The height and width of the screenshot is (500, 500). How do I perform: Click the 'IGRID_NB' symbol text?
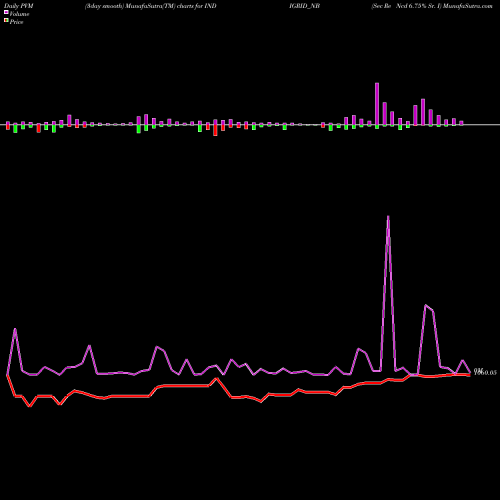coord(305,6)
